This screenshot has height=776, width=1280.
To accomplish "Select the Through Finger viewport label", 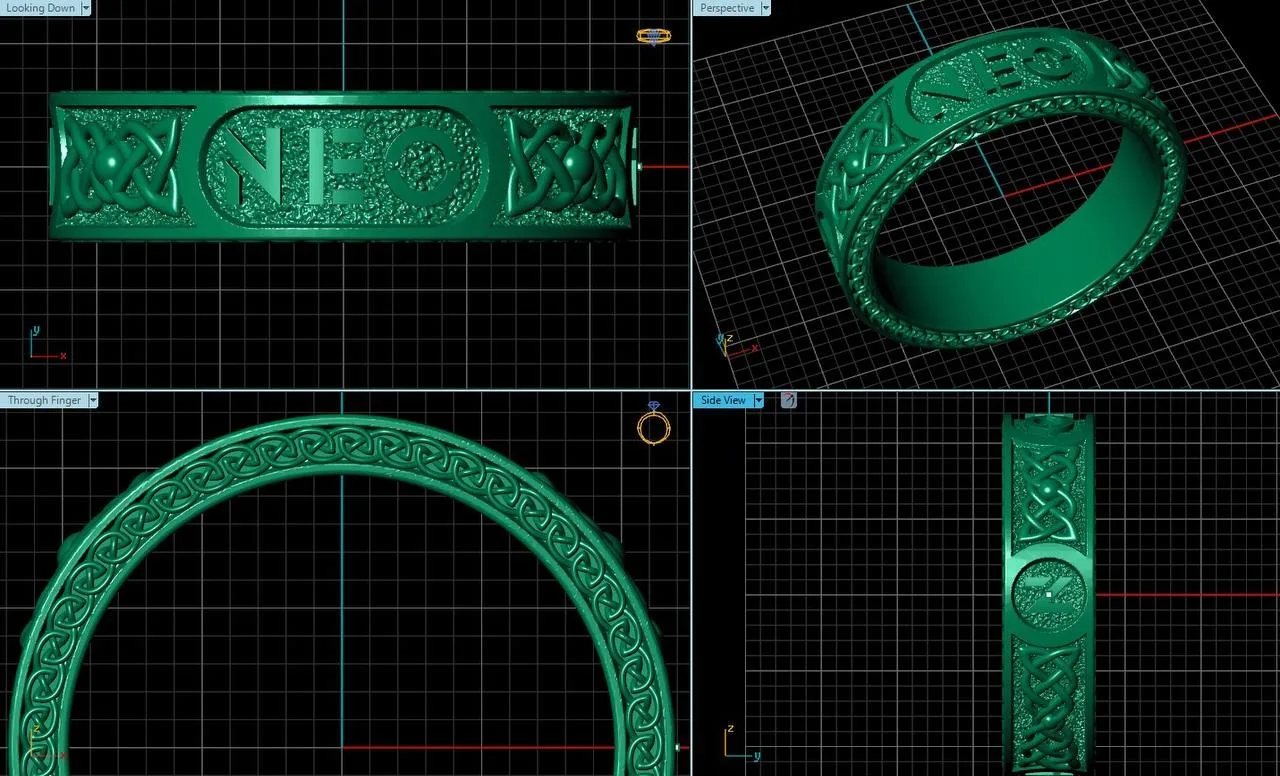I will pos(44,400).
